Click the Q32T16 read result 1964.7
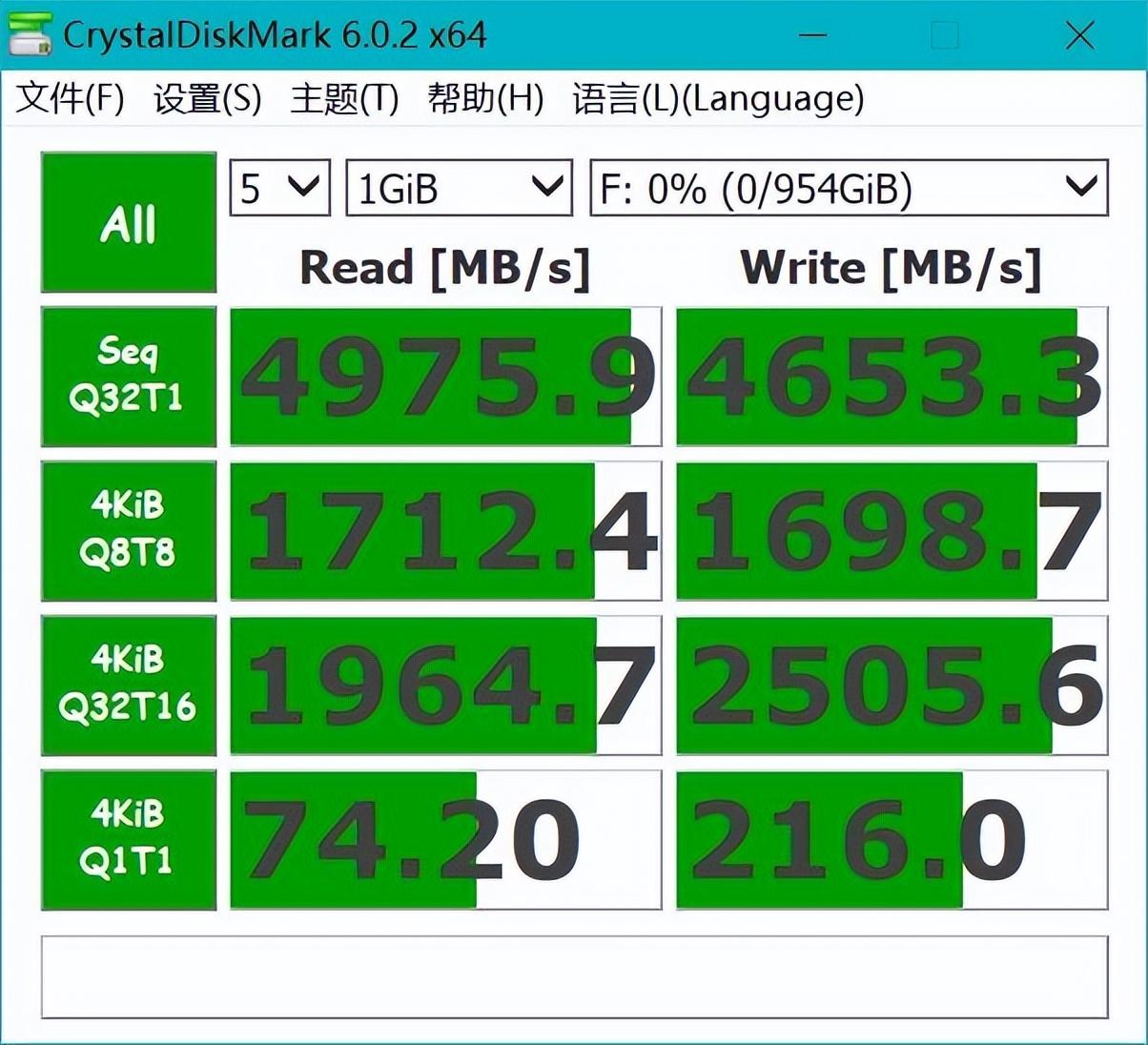This screenshot has height=1045, width=1148. 445,686
